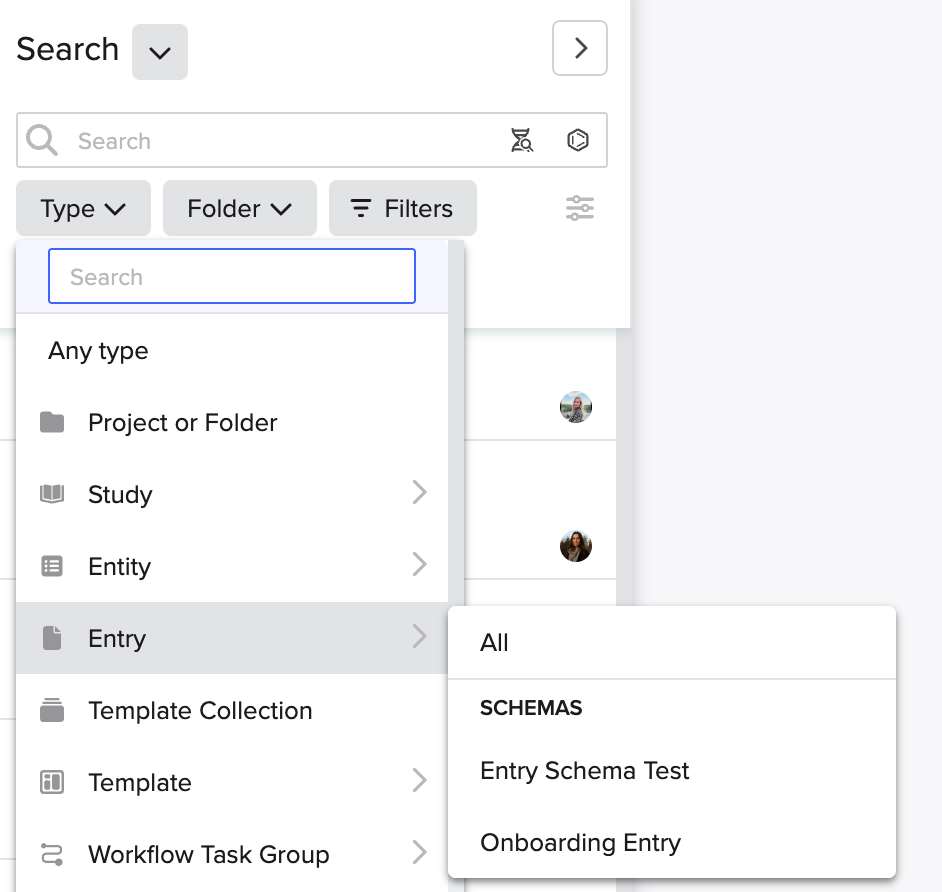Viewport: 942px width, 892px height.
Task: Click the Study book icon
Action: coord(52,495)
